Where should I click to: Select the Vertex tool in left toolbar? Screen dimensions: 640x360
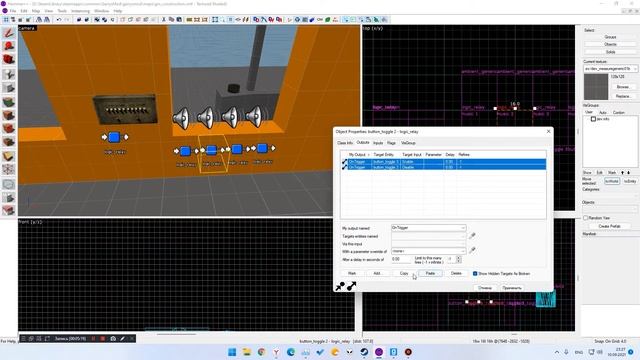[9, 169]
